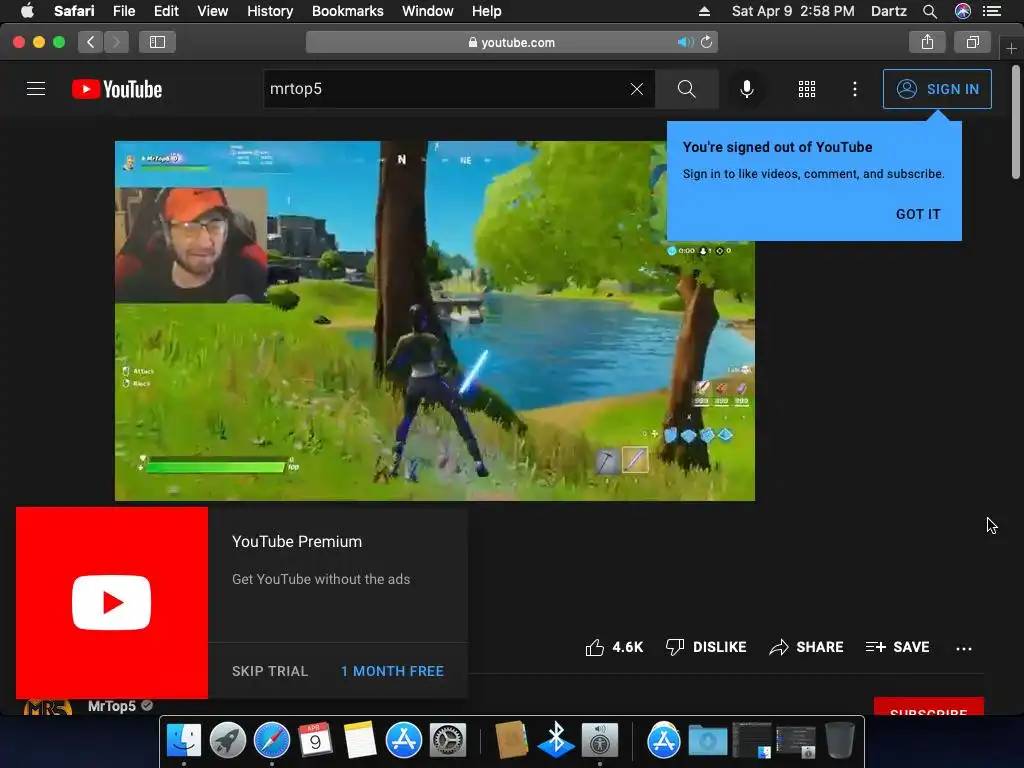1024x768 pixels.
Task: Open the File menu
Action: point(123,11)
